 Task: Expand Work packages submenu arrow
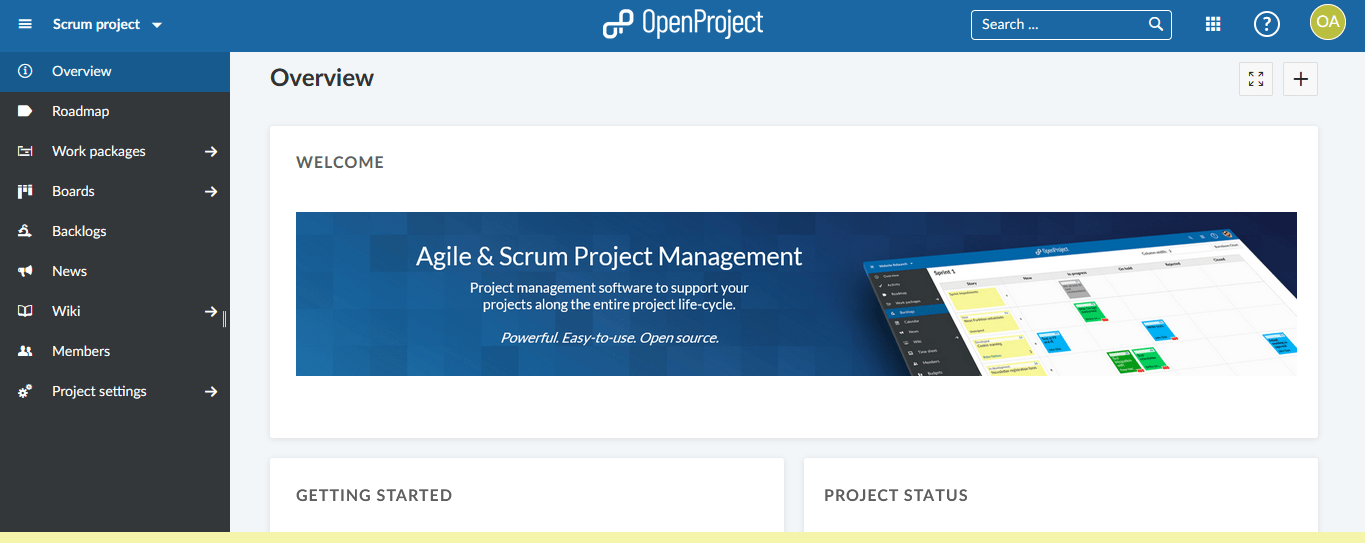211,151
